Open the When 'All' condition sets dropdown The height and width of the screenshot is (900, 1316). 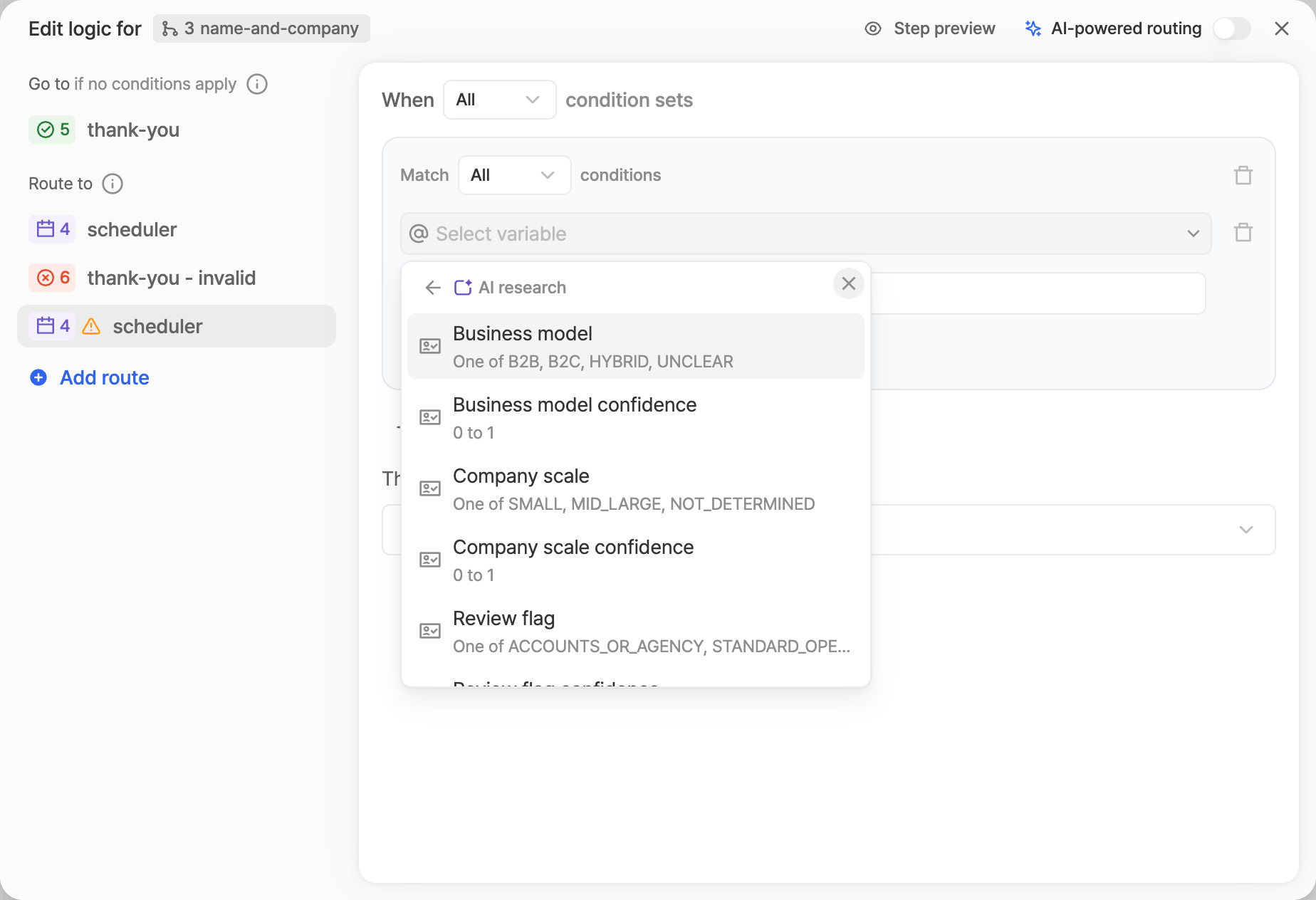(x=499, y=100)
